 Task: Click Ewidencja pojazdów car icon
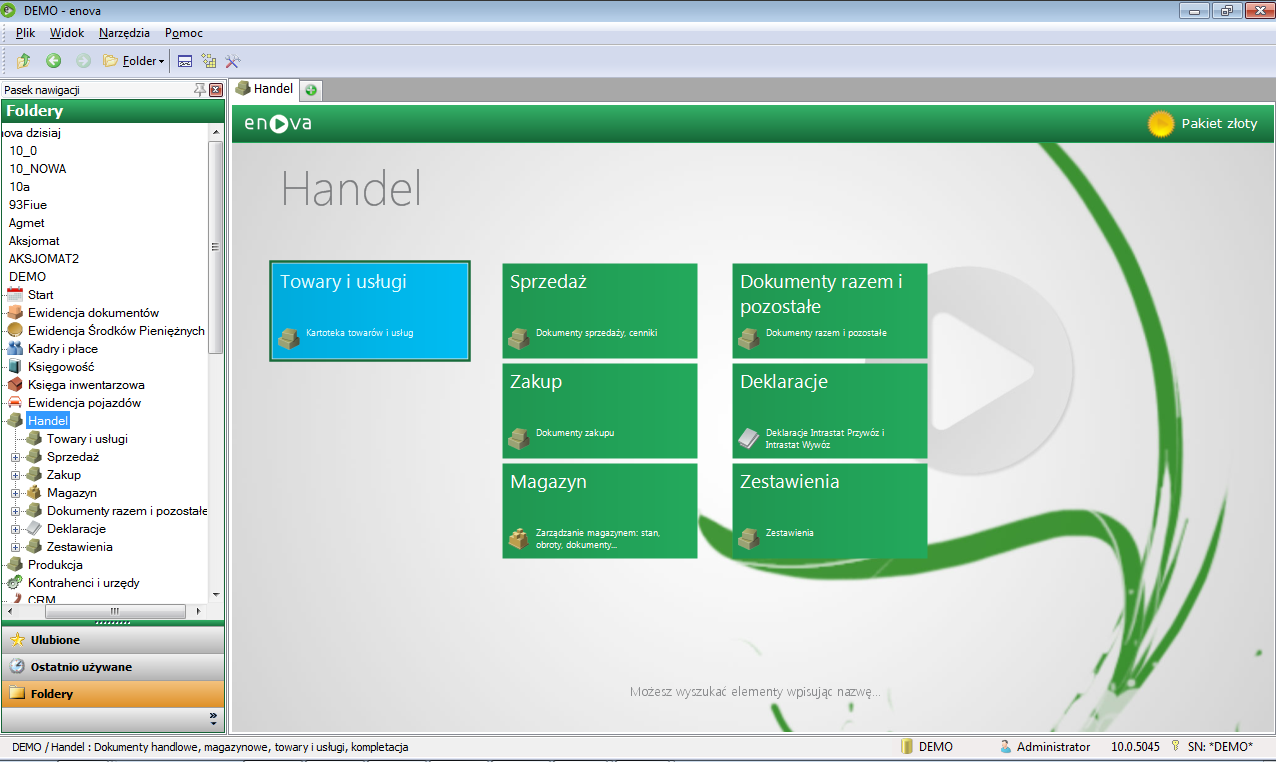[15, 403]
